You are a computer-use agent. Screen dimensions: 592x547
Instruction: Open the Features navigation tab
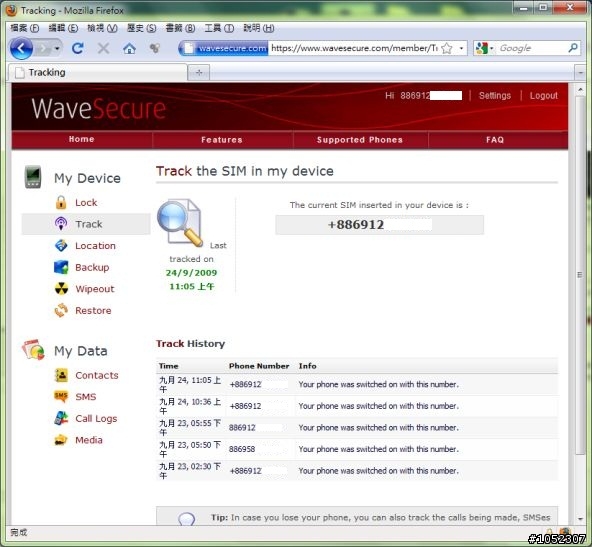point(222,140)
